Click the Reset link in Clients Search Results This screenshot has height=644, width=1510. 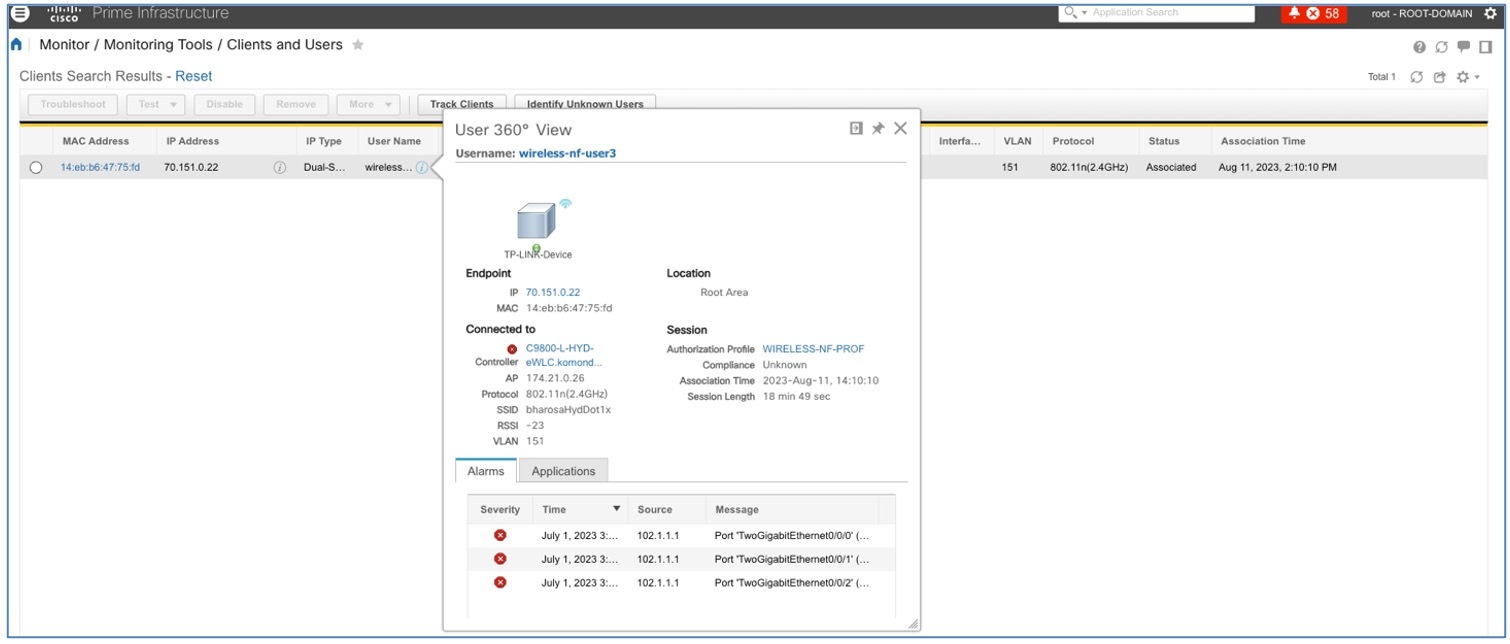(x=193, y=76)
